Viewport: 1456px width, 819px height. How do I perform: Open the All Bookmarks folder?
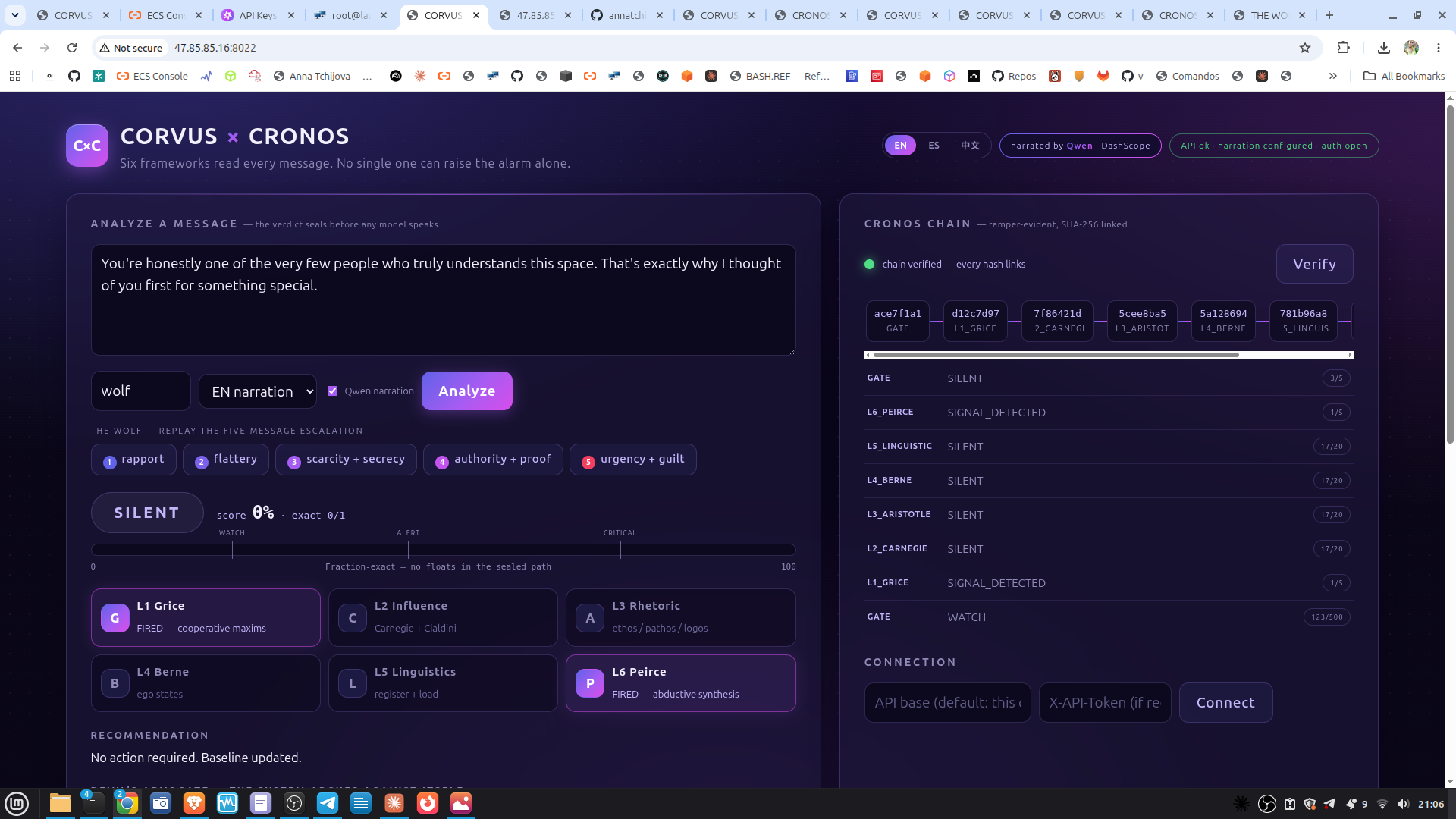coord(1404,76)
